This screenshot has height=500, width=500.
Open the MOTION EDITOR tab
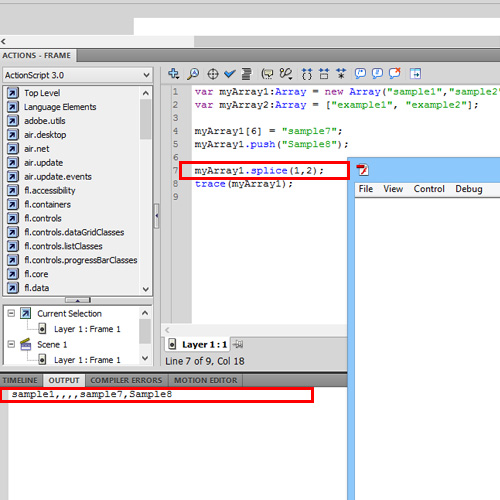pyautogui.click(x=206, y=380)
